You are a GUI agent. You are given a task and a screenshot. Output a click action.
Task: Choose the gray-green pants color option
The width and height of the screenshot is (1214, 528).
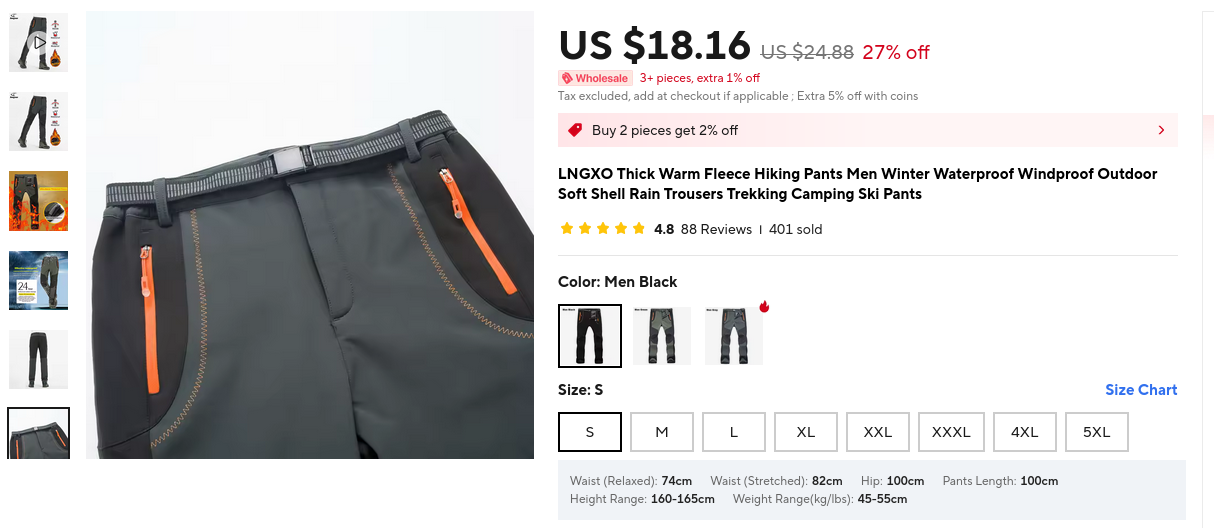(x=662, y=336)
